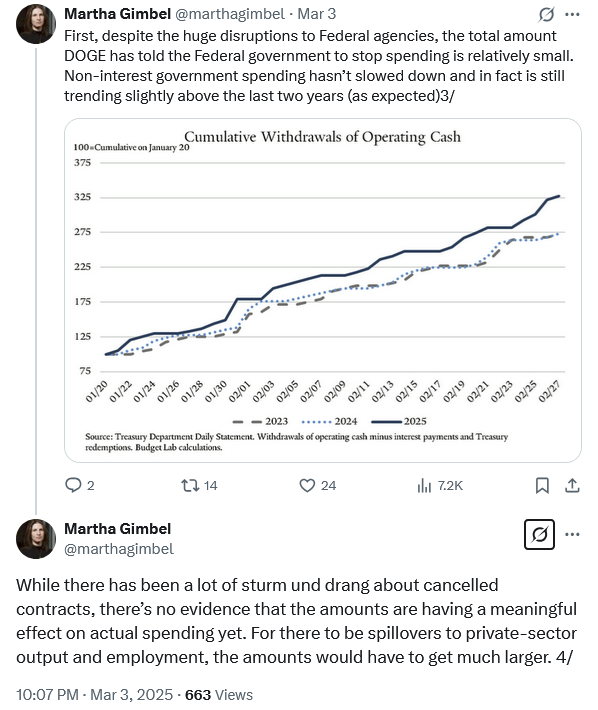This screenshot has height=710, width=598.
Task: Like the tweet with 24 likes
Action: pos(317,485)
